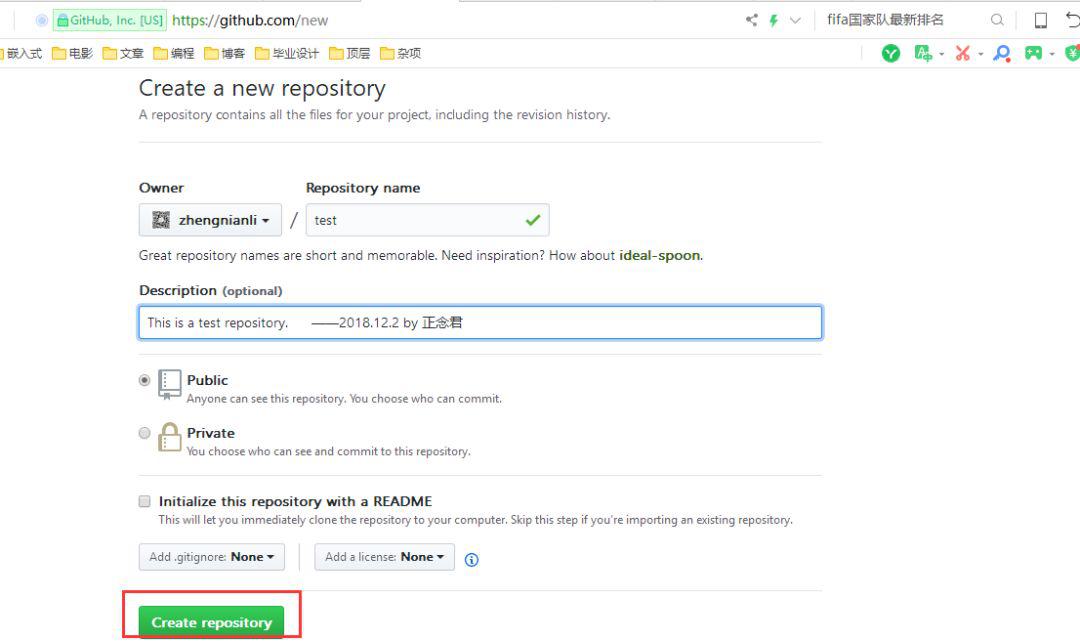Click the Repository name field containing test

[x=427, y=220]
